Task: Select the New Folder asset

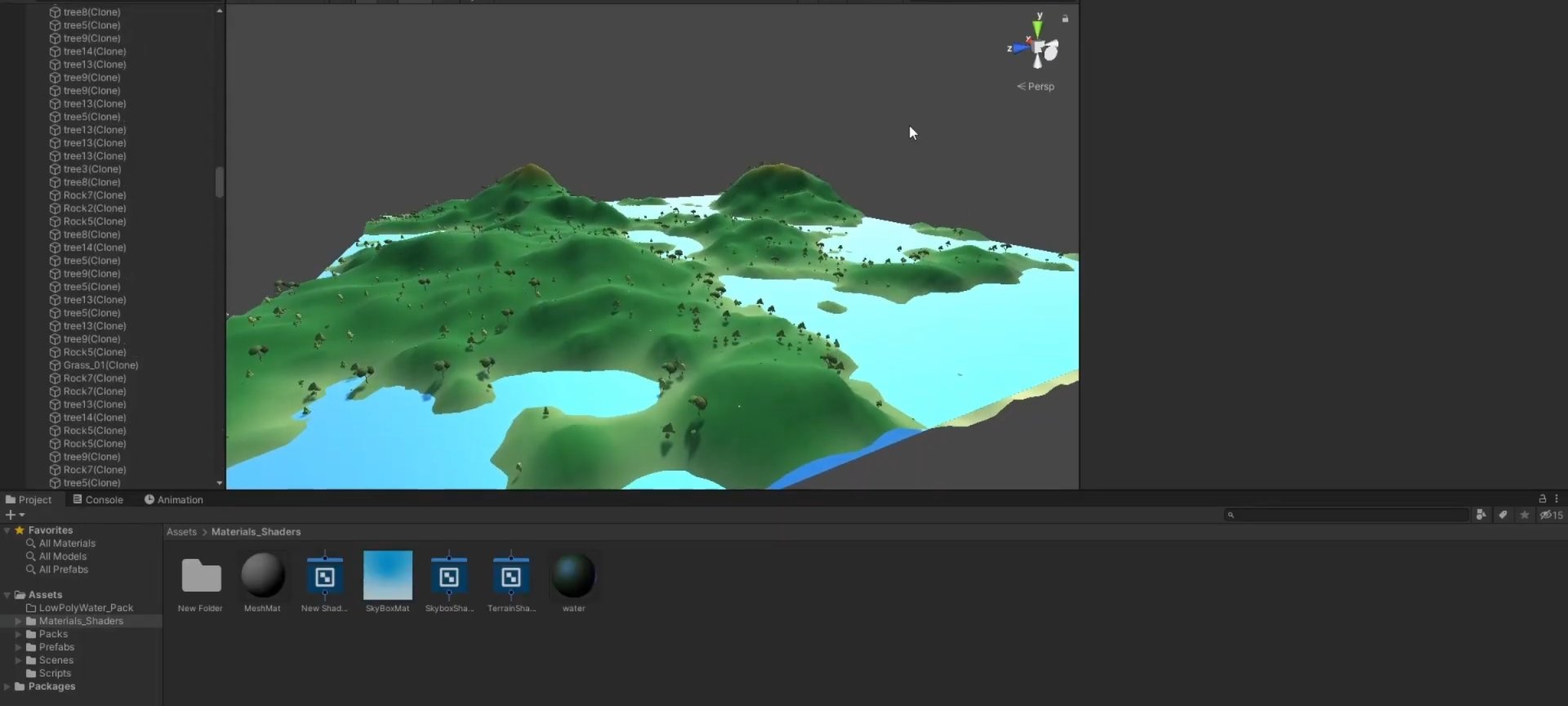Action: click(x=201, y=583)
